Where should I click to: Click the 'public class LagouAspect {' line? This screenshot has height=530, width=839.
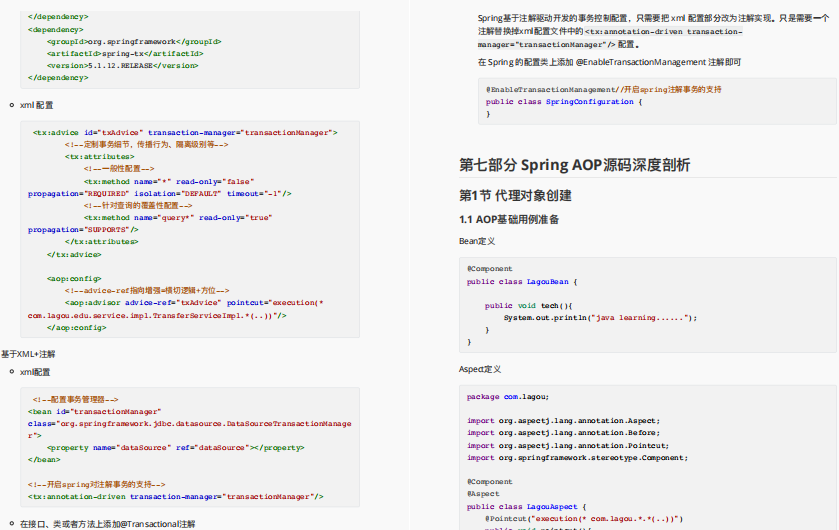pyautogui.click(x=527, y=506)
